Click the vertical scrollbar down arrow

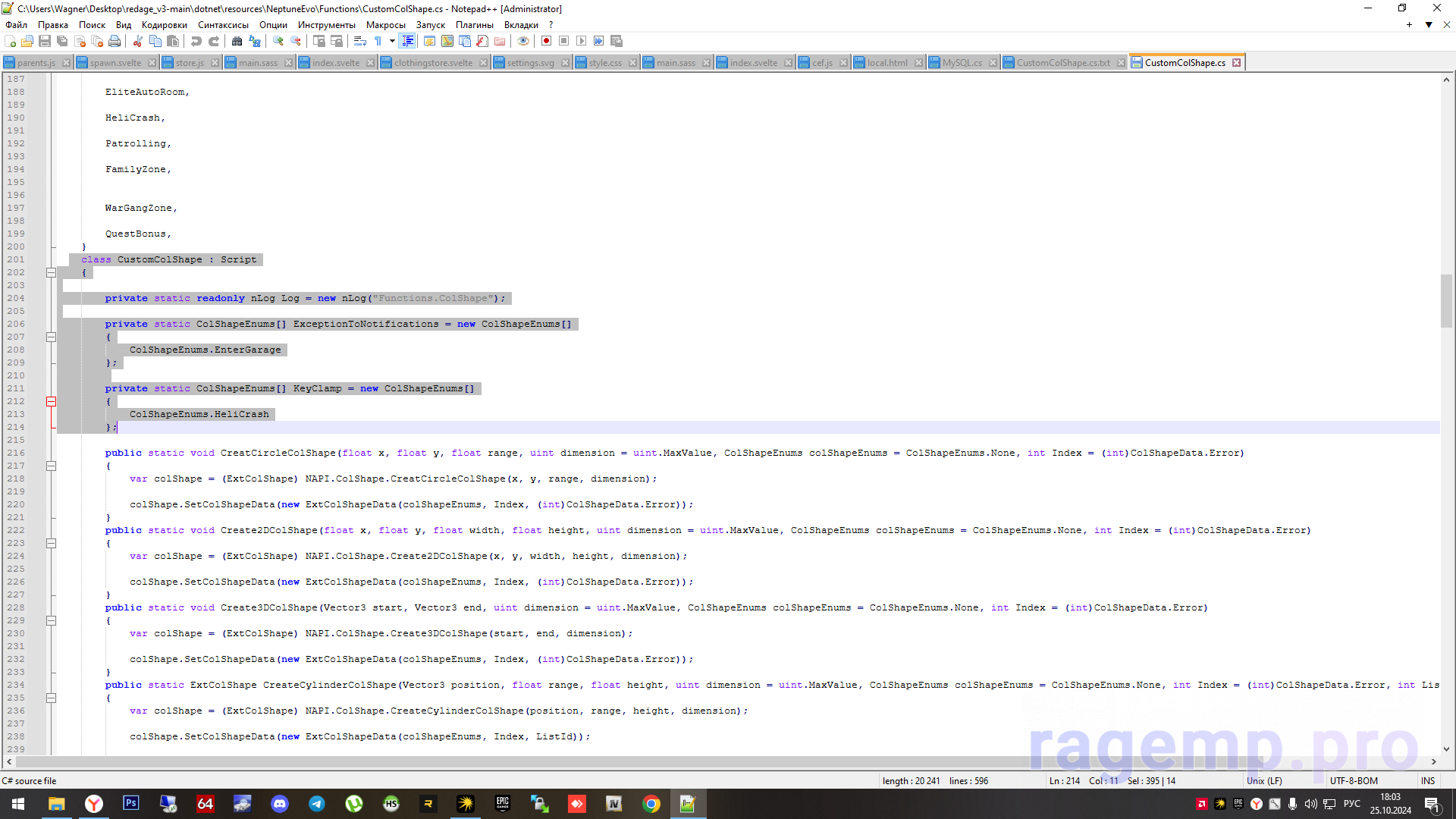click(x=1447, y=749)
